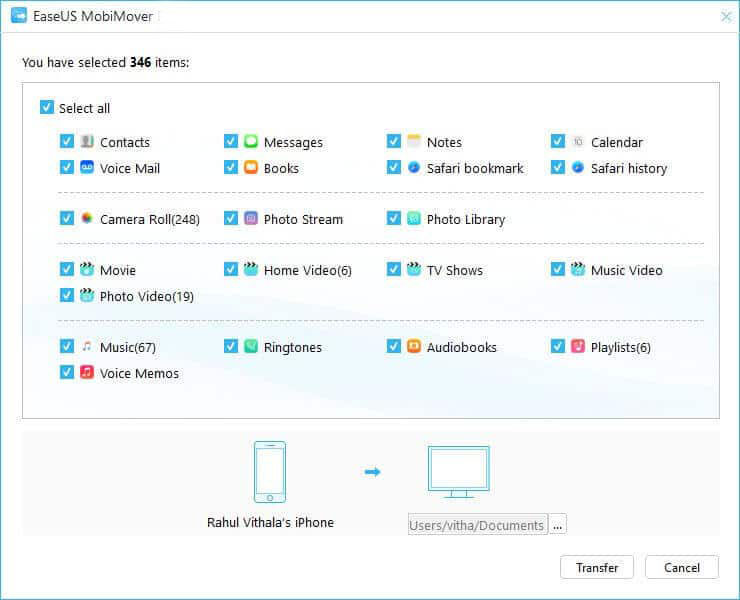Click the Contacts icon
Viewport: 740px width, 600px height.
coord(87,141)
